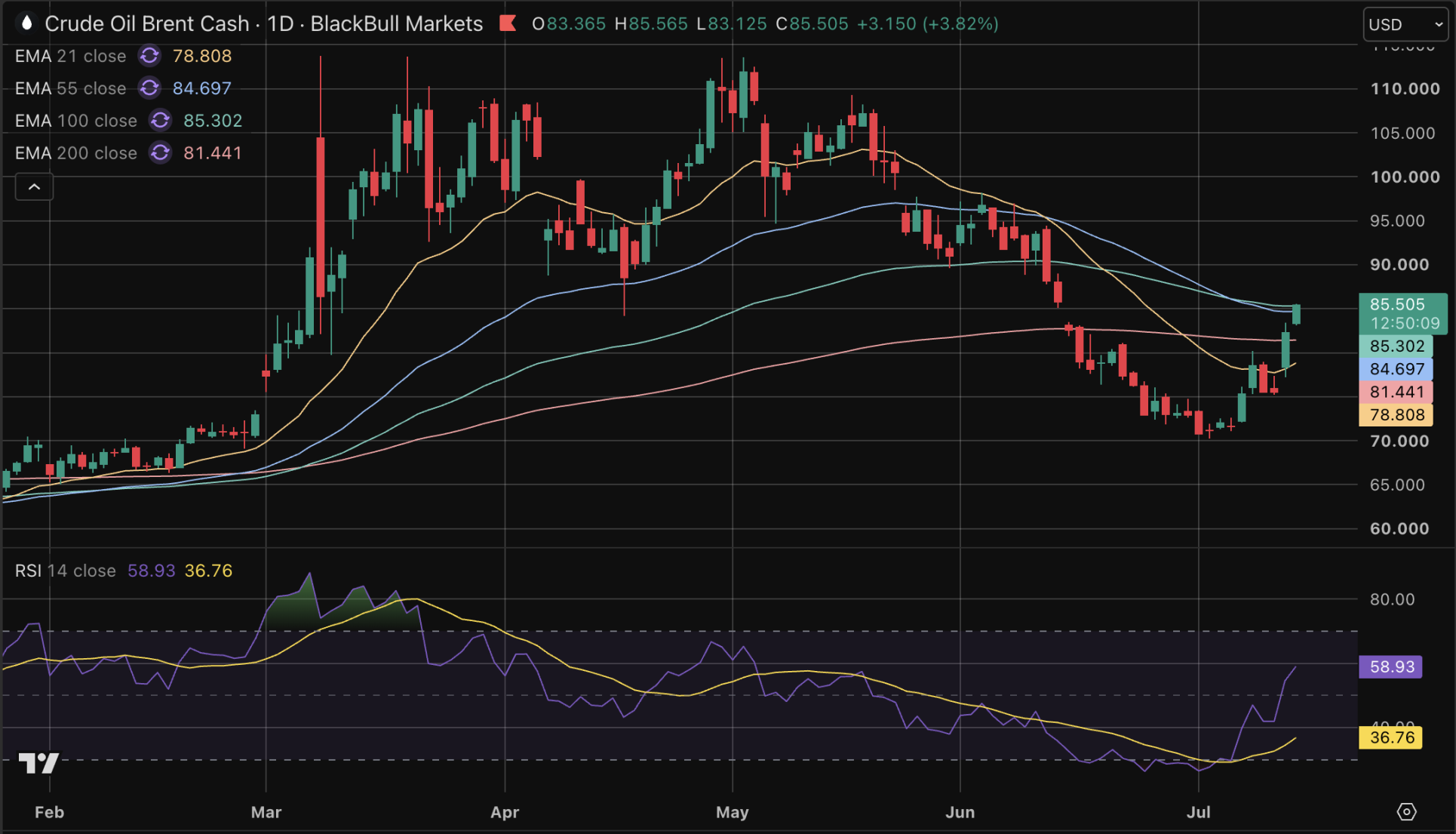The image size is (1456, 834).
Task: Select the EMA 21 close indicator label
Action: (x=70, y=56)
